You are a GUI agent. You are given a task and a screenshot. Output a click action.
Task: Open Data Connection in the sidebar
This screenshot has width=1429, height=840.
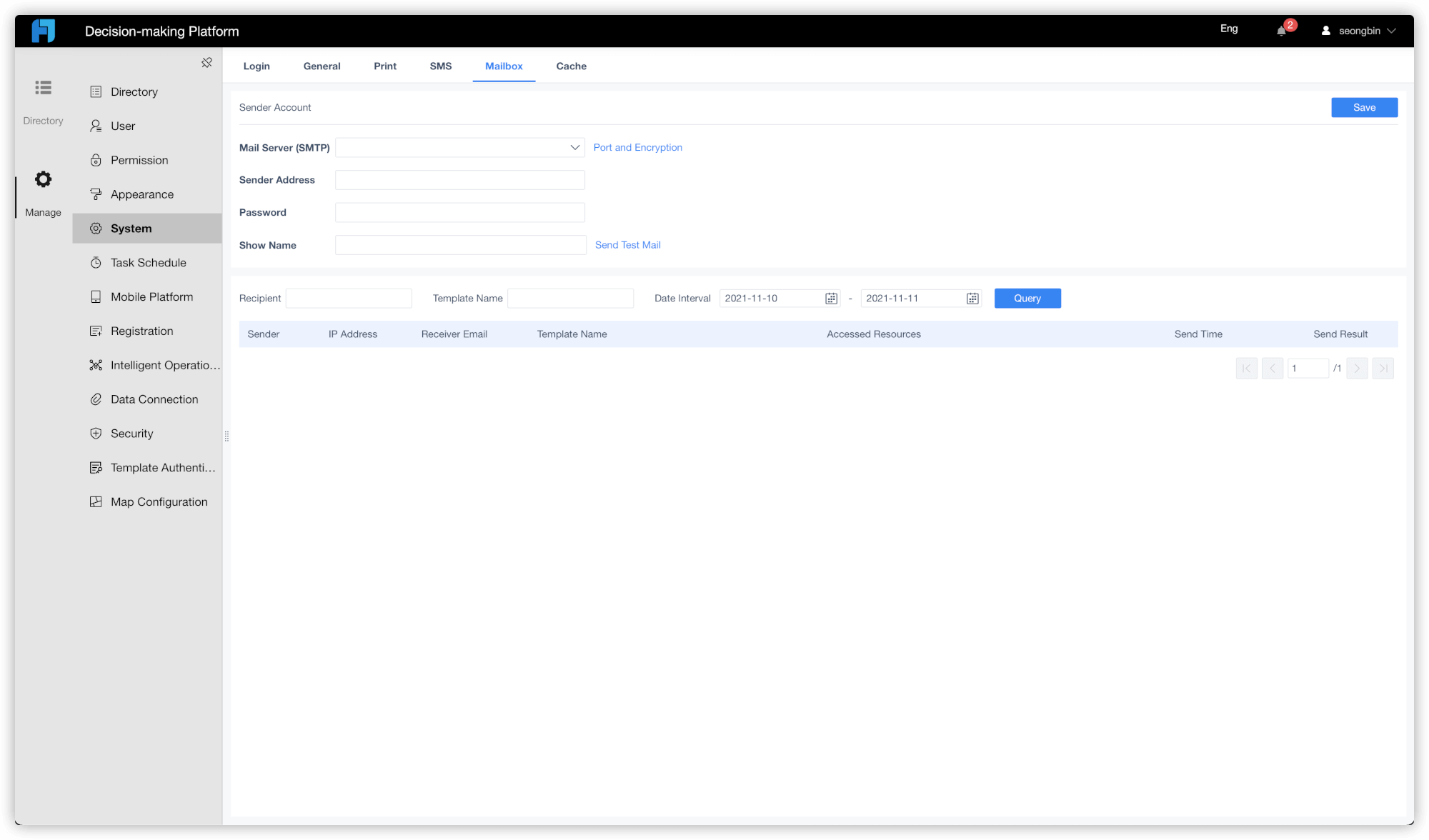(147, 399)
